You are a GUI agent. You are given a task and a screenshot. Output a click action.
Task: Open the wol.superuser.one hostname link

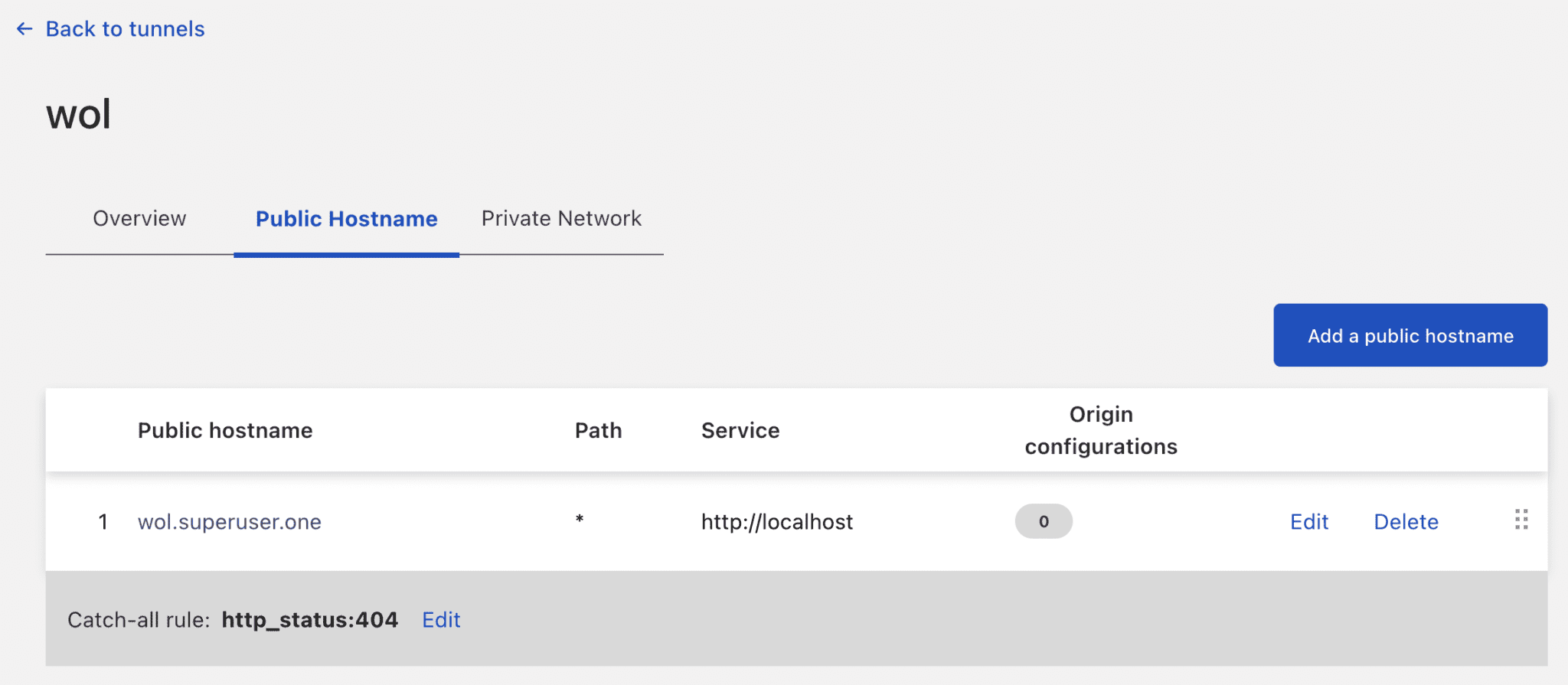[230, 521]
